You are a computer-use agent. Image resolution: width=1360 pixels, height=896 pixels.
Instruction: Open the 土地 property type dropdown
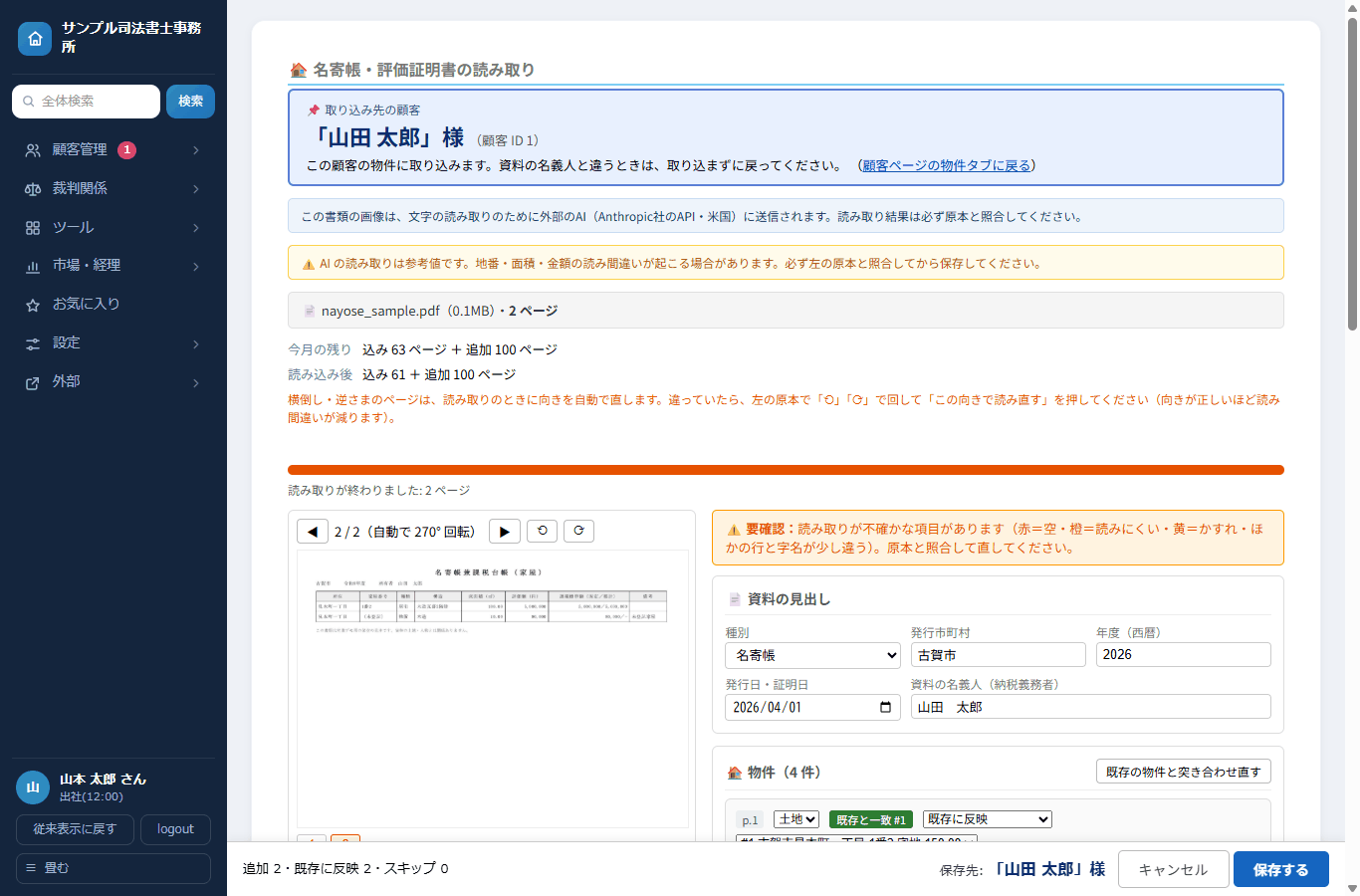click(x=796, y=819)
